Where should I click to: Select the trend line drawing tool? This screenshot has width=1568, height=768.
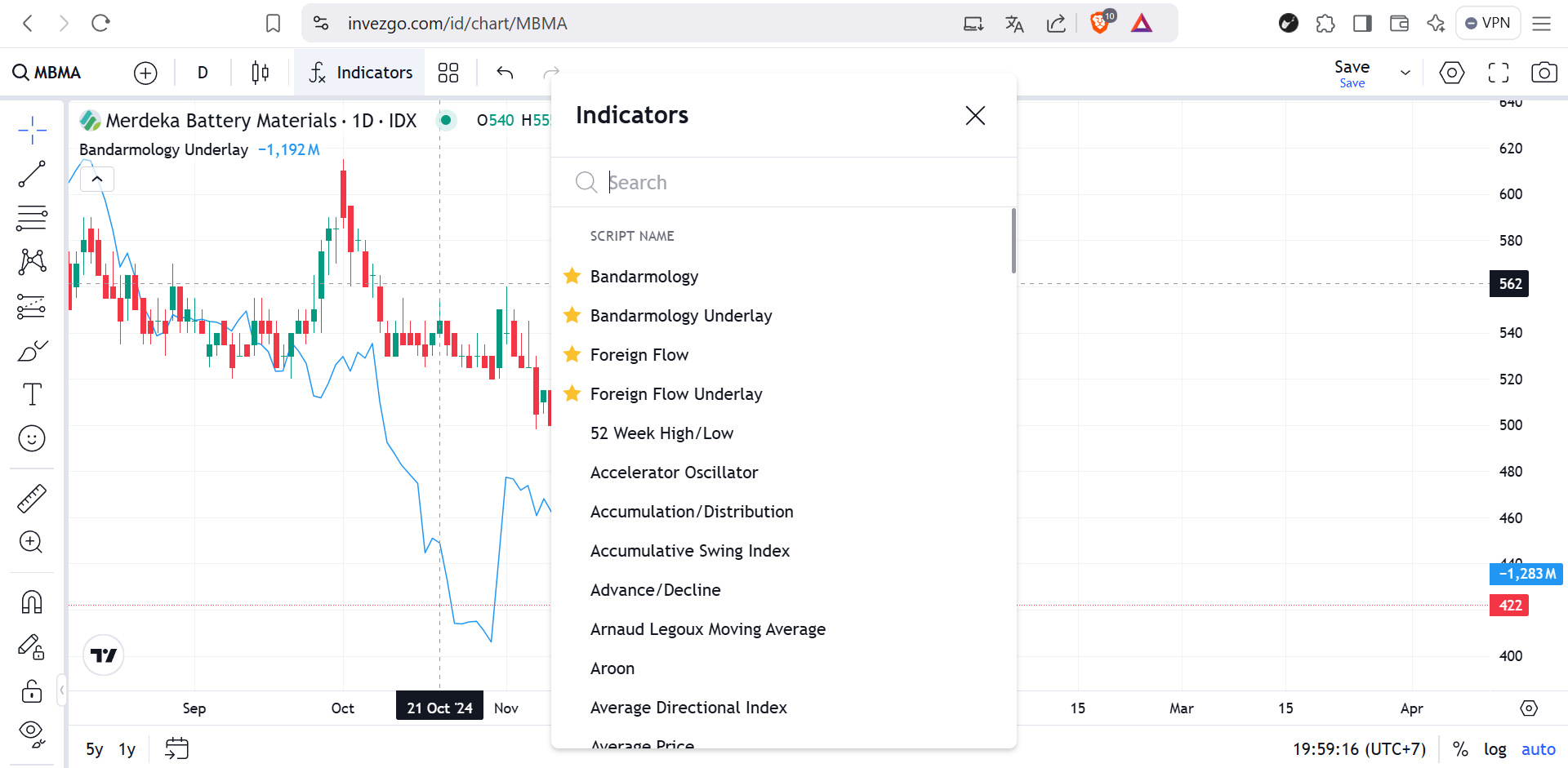[32, 174]
